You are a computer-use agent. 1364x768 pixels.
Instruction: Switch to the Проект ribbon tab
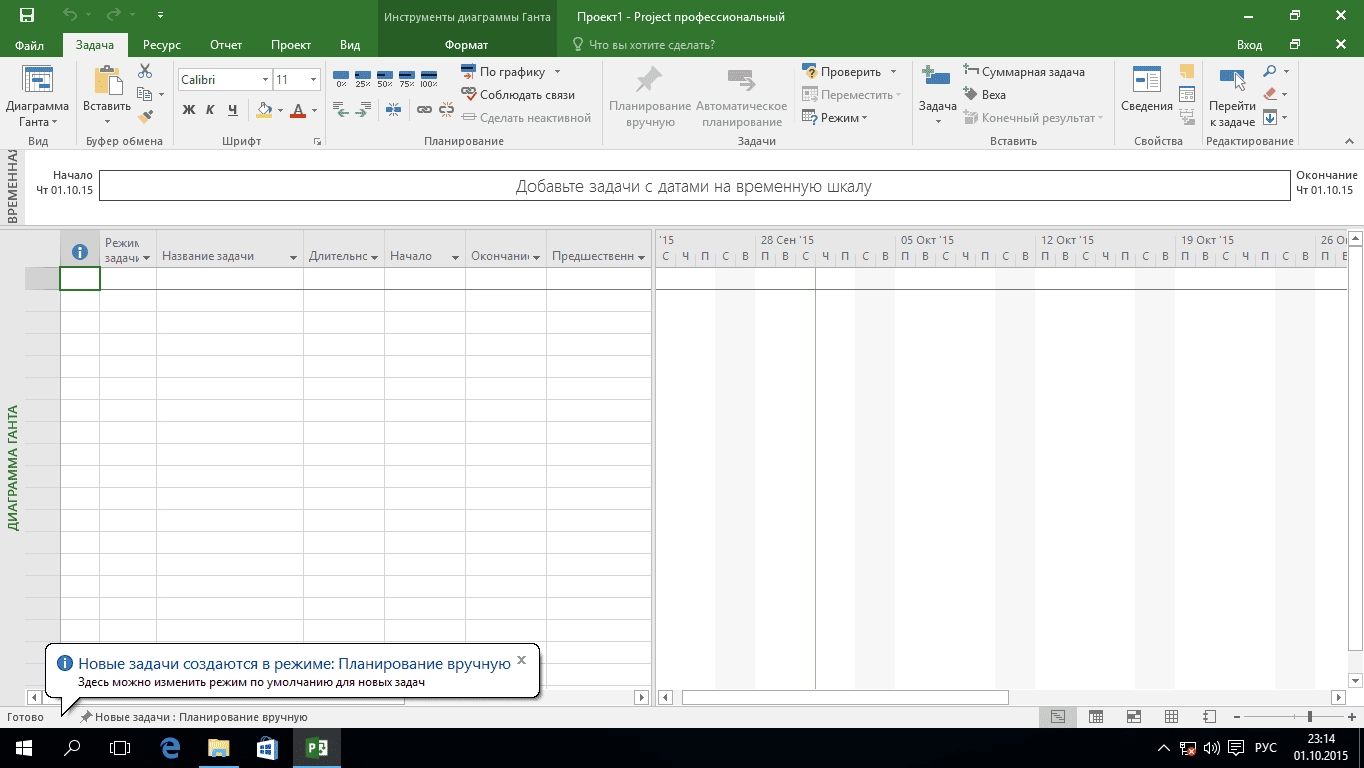[x=291, y=45]
